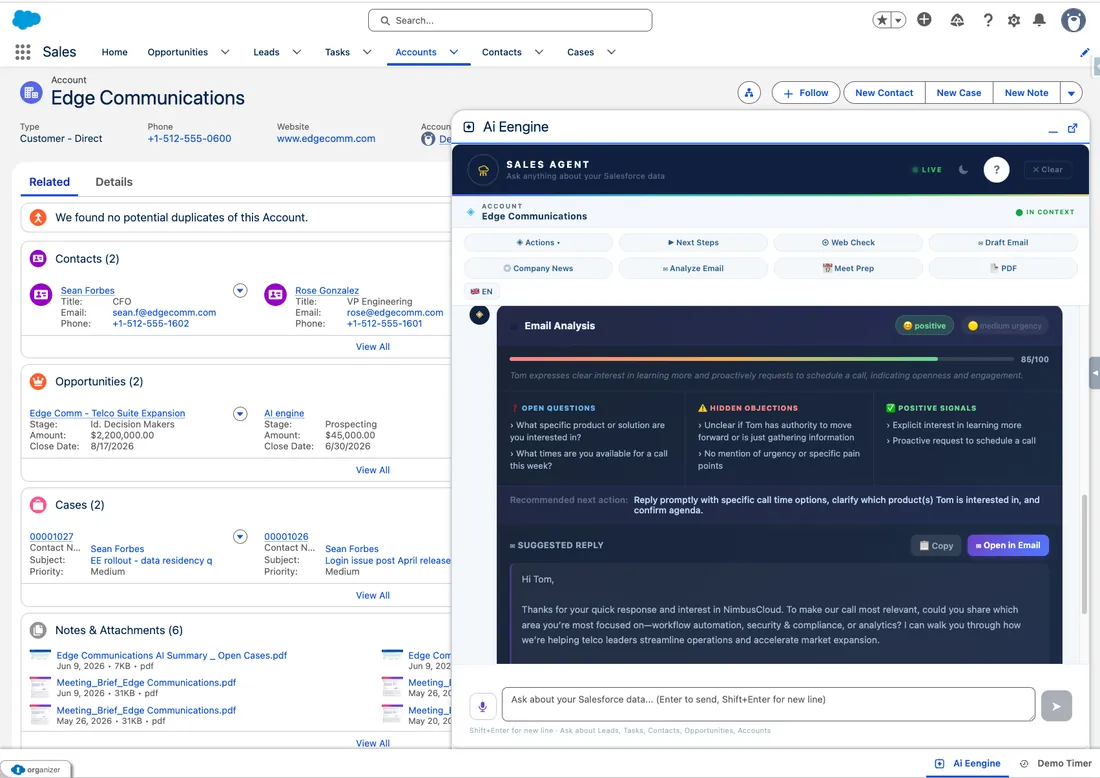Click the favorites star icon
The height and width of the screenshot is (778, 1100).
(882, 20)
